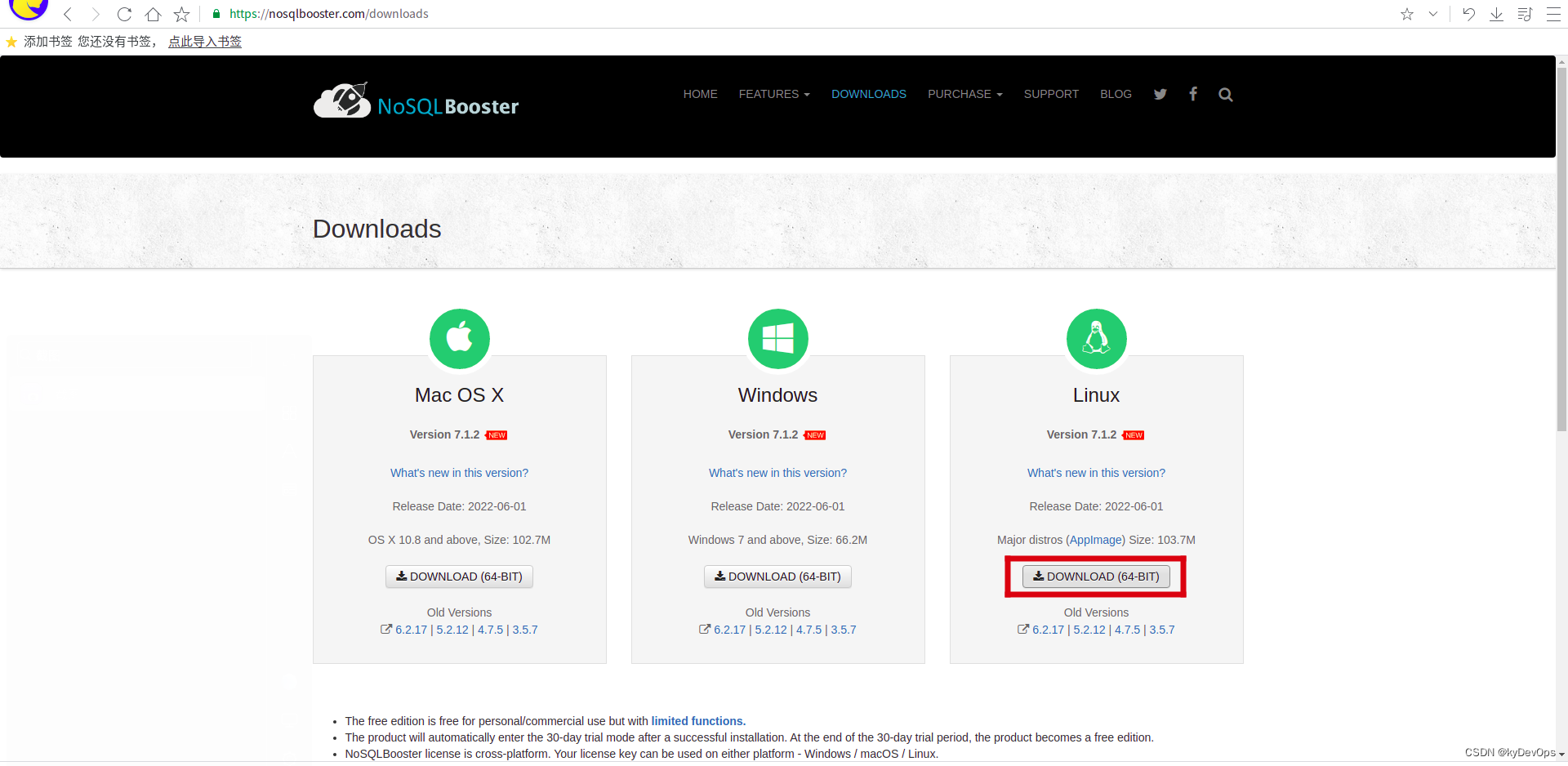Click Mac "Version 7.1.2" text
Screen dimensions: 1568x766
pyautogui.click(x=444, y=434)
